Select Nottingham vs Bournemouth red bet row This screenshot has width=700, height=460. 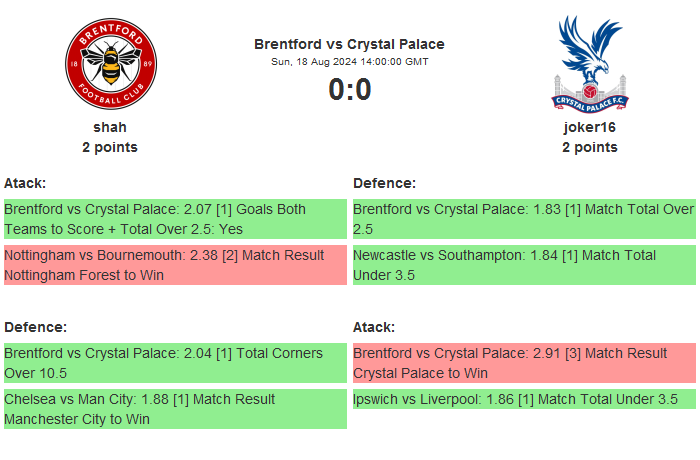[x=175, y=265]
